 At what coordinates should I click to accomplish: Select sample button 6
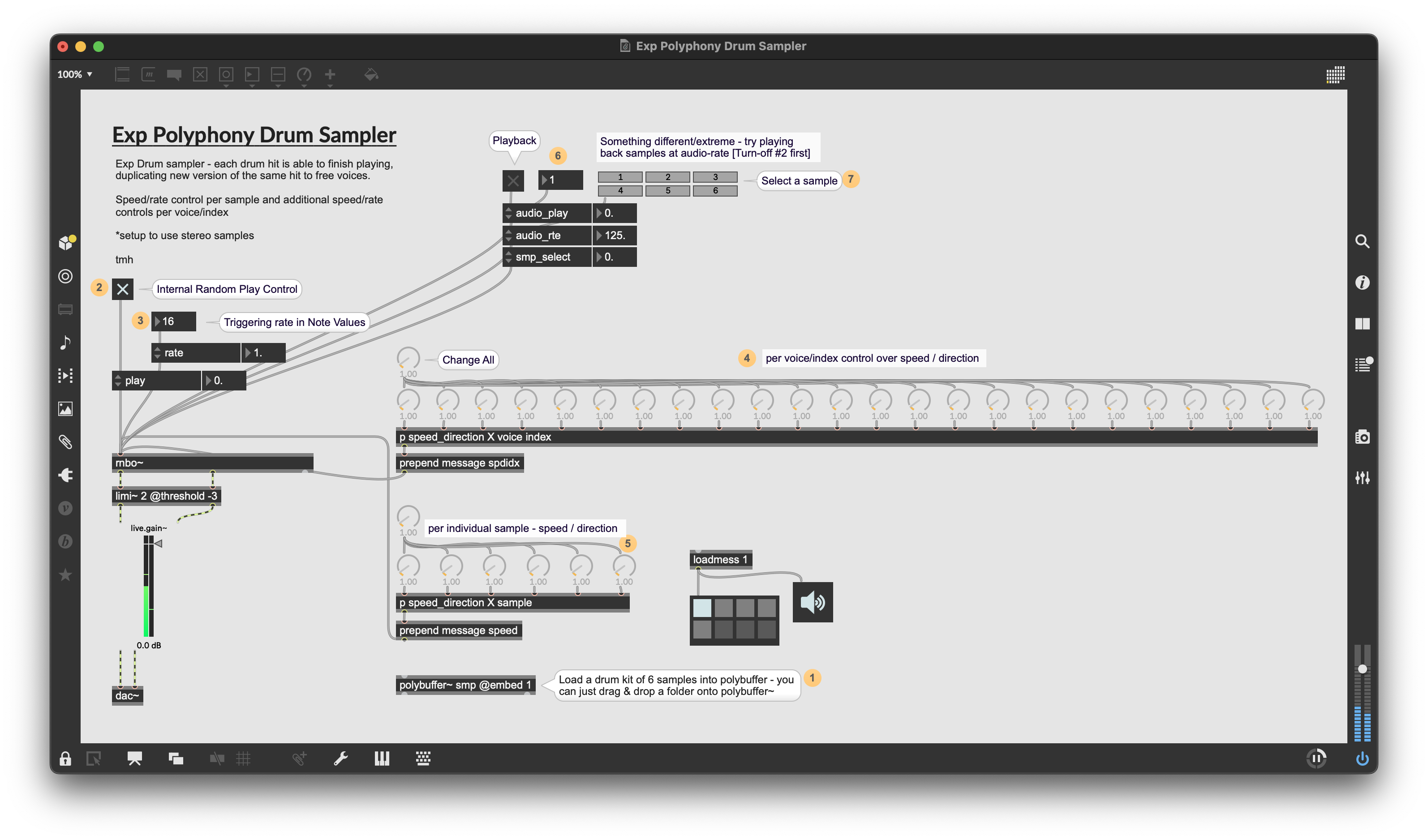[715, 190]
